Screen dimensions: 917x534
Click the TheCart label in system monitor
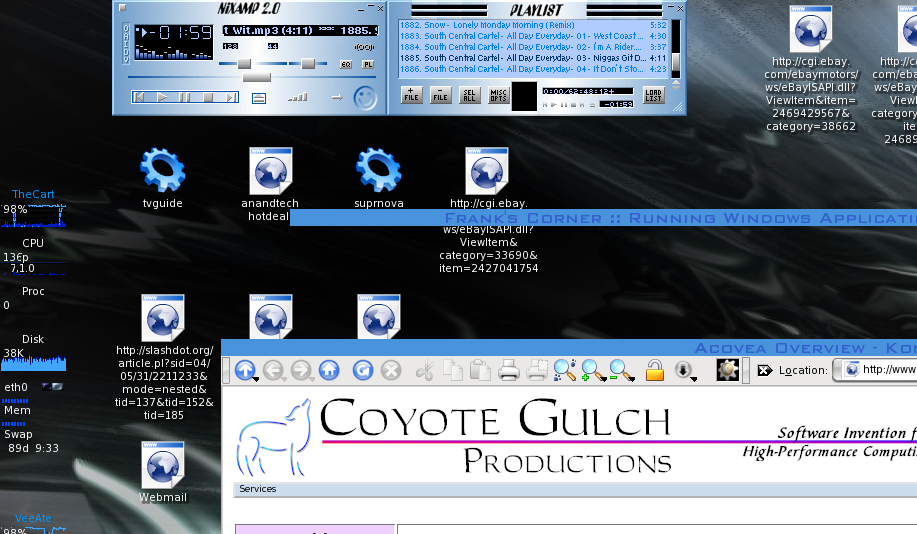(x=33, y=194)
